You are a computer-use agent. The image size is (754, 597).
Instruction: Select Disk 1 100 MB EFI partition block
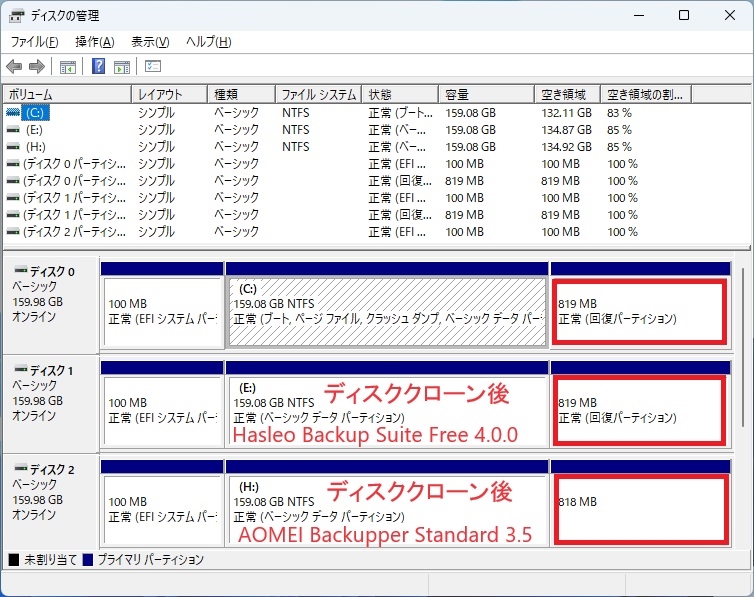[162, 410]
